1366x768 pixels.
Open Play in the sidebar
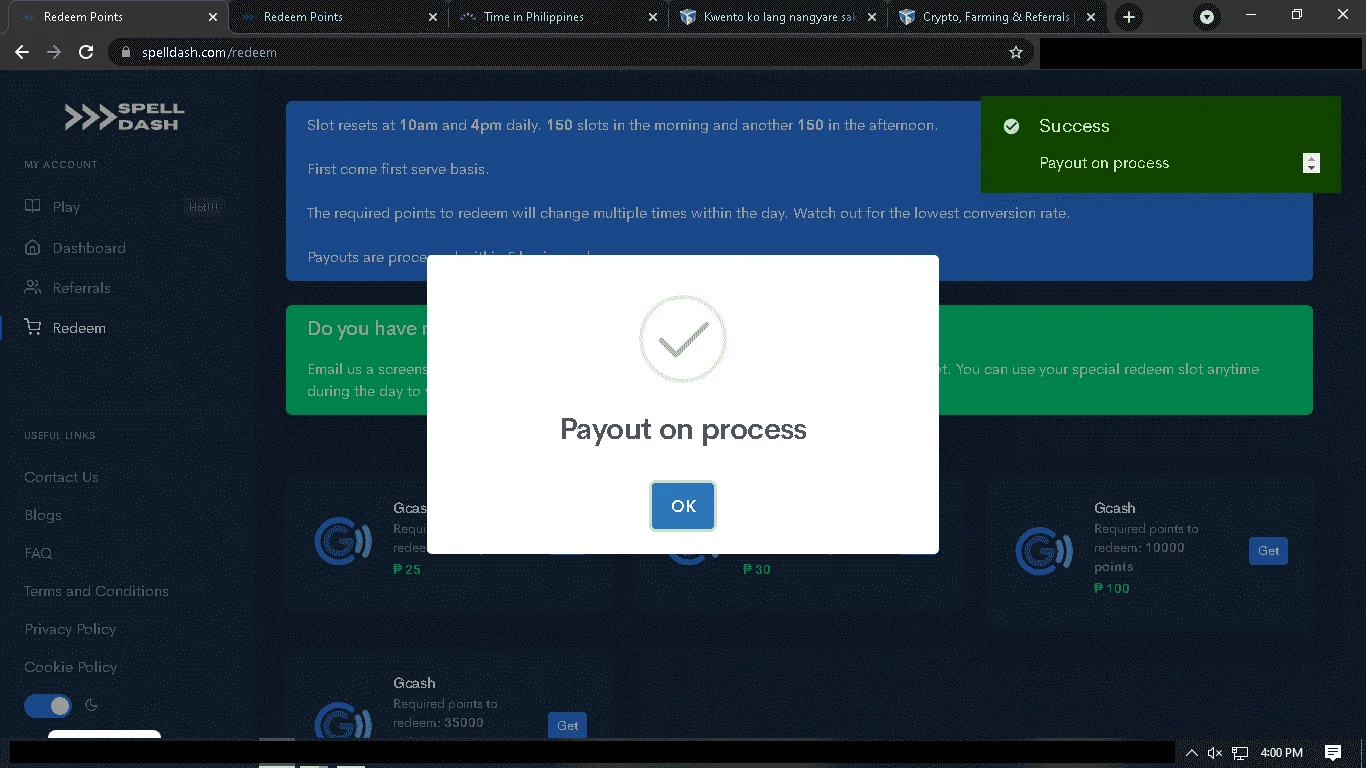coord(66,207)
